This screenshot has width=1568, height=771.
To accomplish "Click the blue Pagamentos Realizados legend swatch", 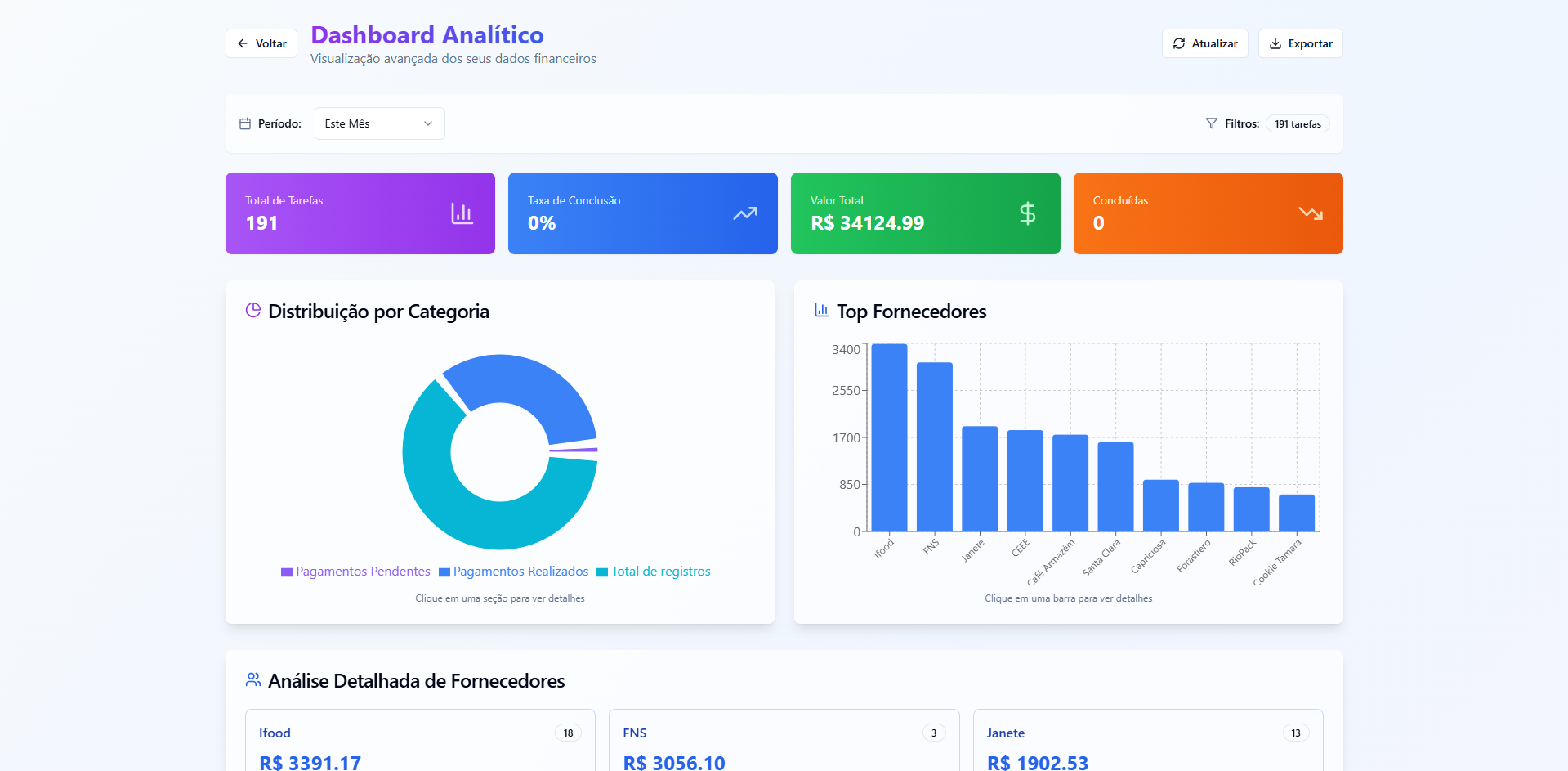I will (444, 572).
